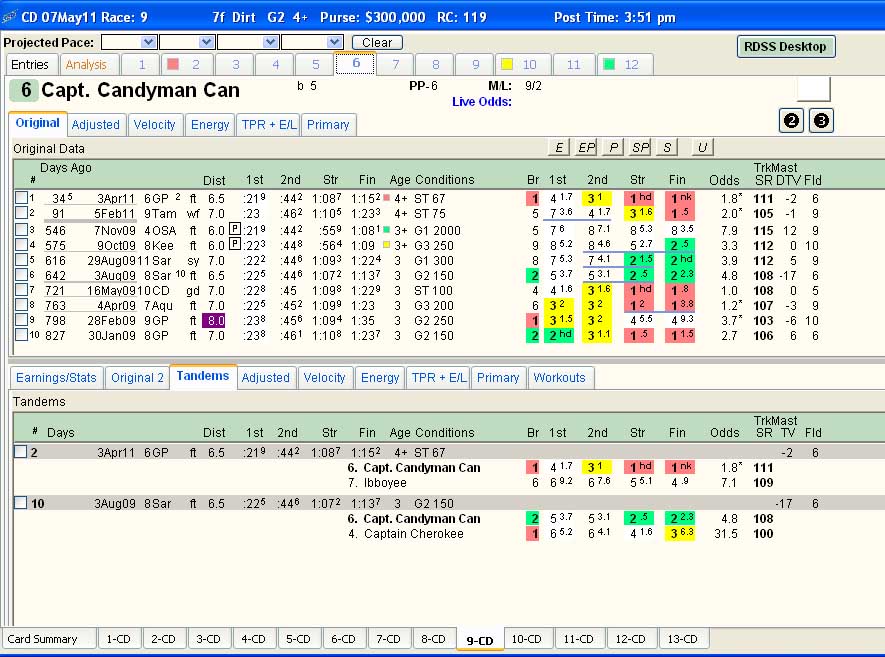The width and height of the screenshot is (885, 657).
Task: Click the U running style button
Action: coord(703,147)
